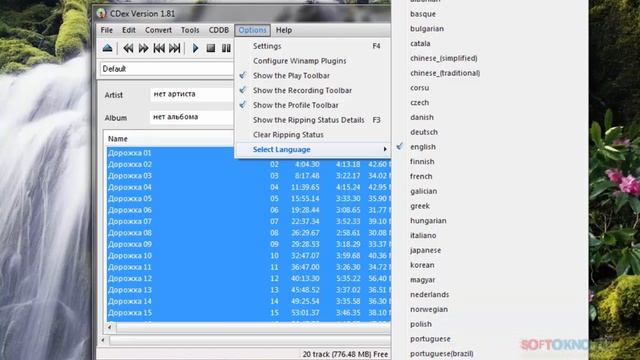Start playback with the Play icon
The height and width of the screenshot is (360, 640).
[196, 48]
